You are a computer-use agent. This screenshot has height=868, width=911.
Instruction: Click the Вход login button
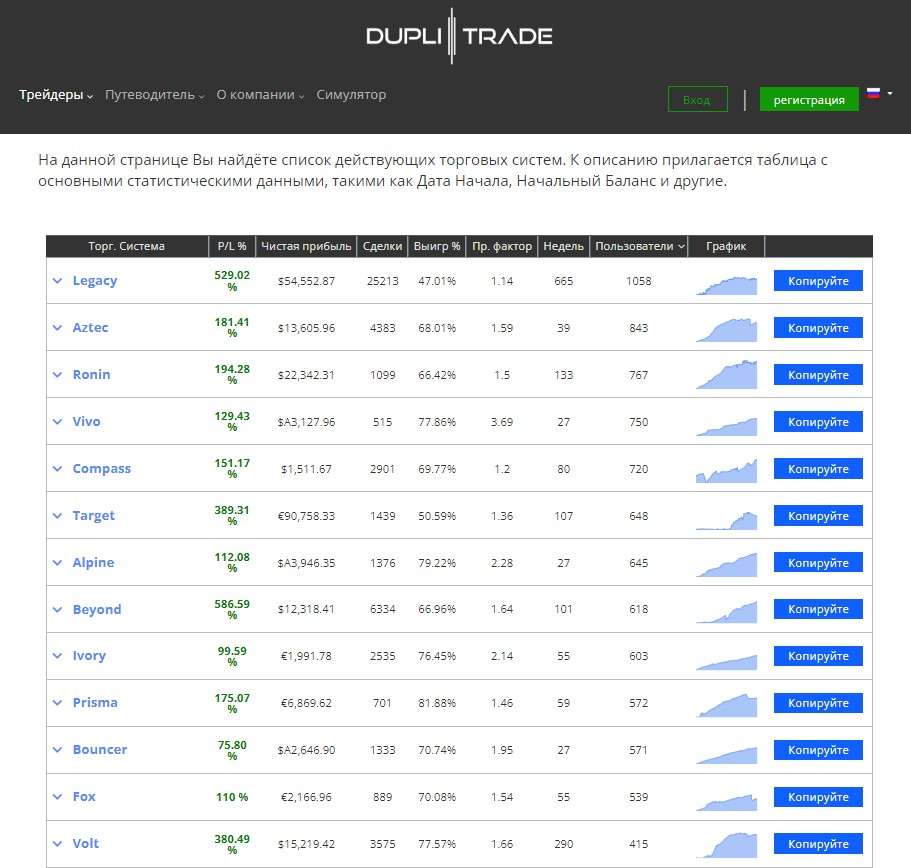click(697, 99)
